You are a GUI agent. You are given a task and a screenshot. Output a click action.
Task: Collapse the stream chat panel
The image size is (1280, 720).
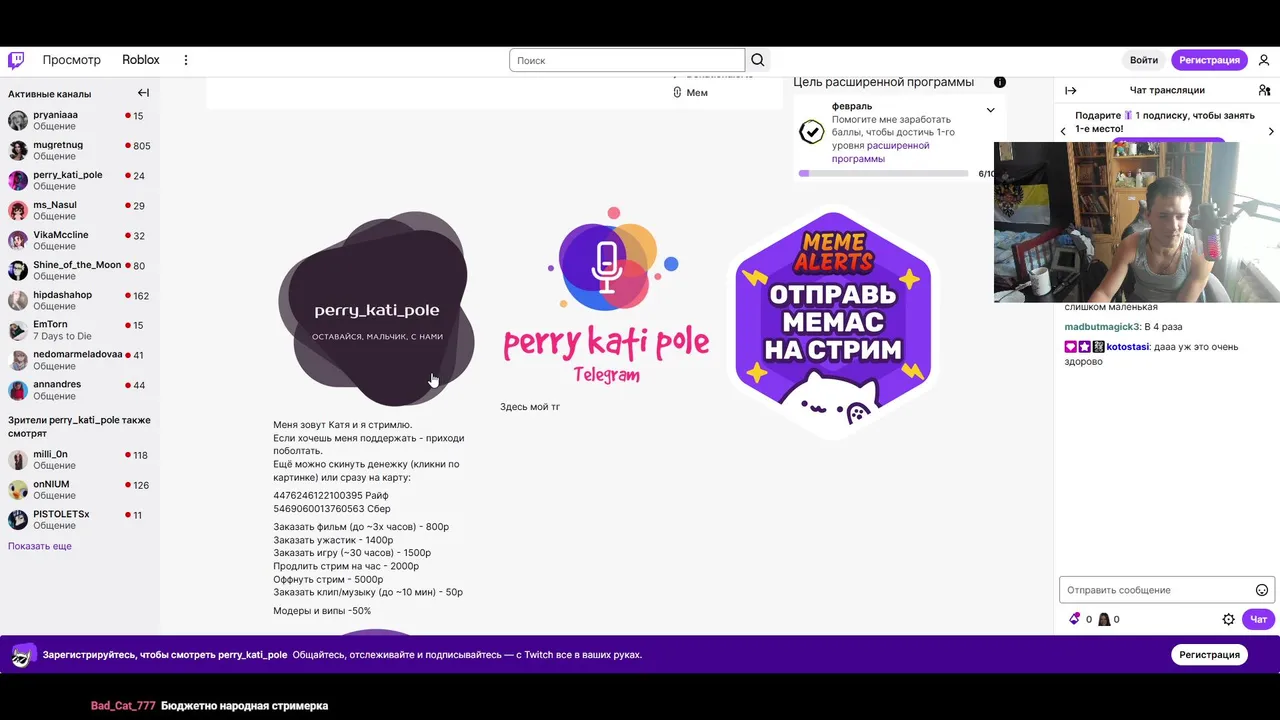pos(1070,90)
